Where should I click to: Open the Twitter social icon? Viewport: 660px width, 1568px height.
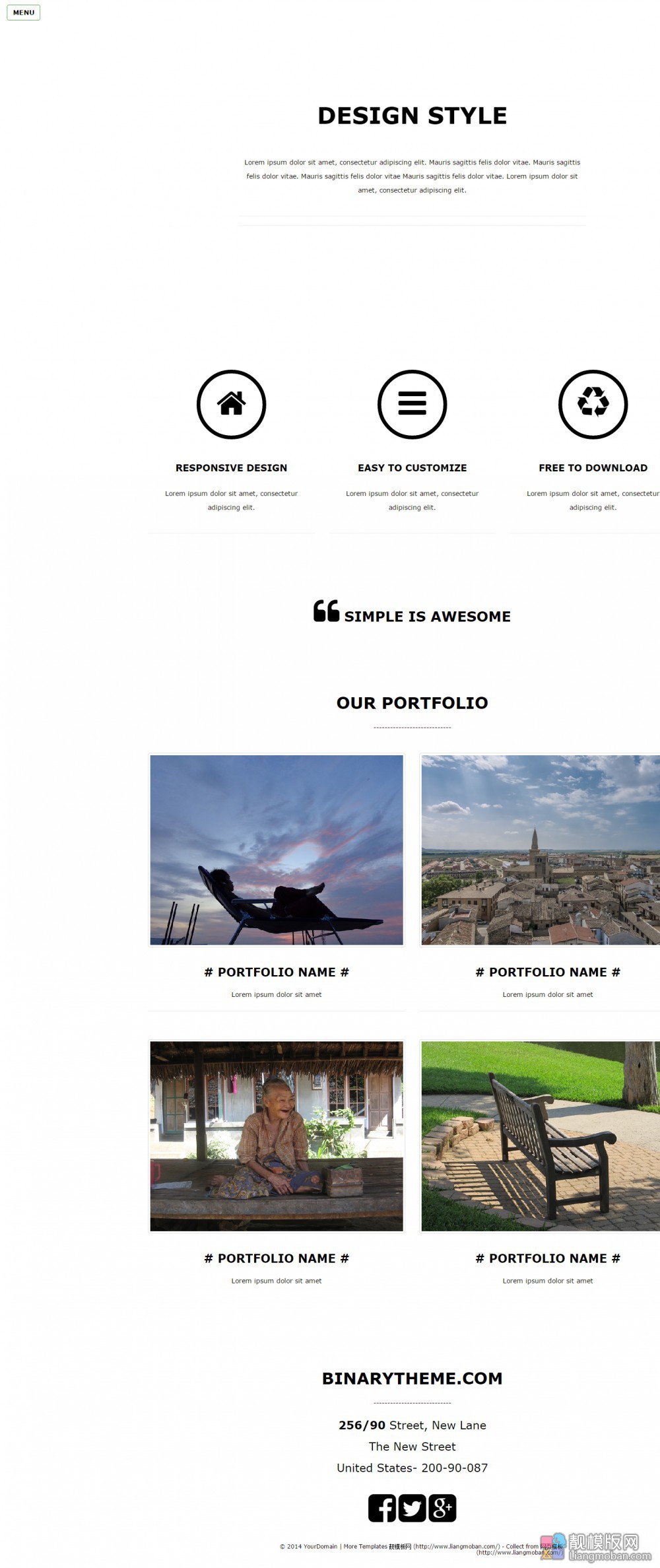(x=412, y=1508)
